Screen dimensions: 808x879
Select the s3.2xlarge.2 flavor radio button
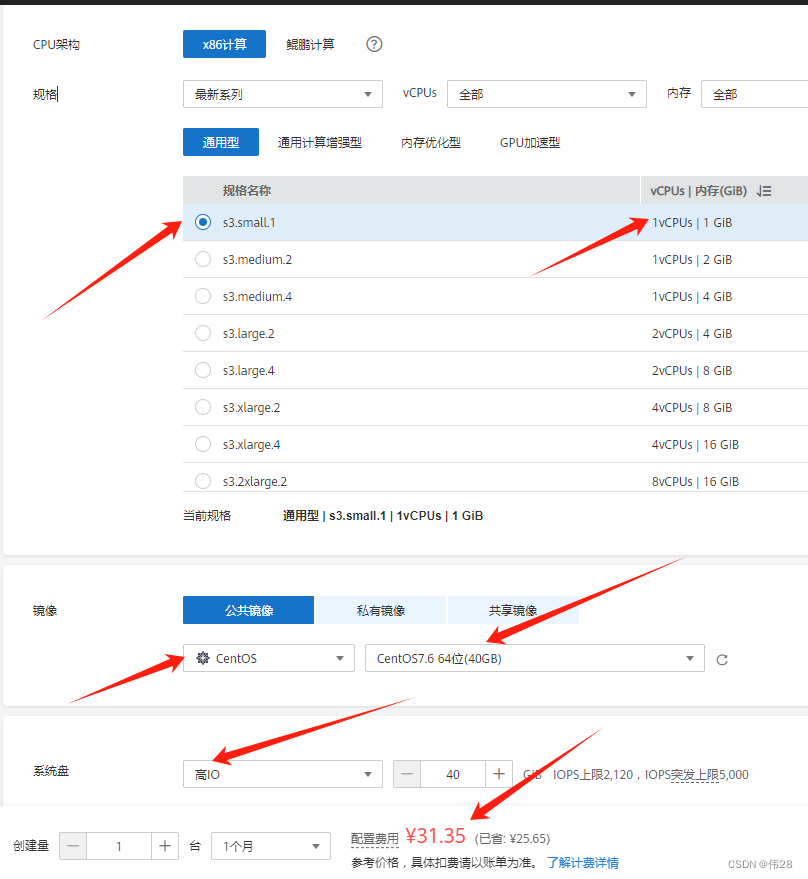coord(203,481)
